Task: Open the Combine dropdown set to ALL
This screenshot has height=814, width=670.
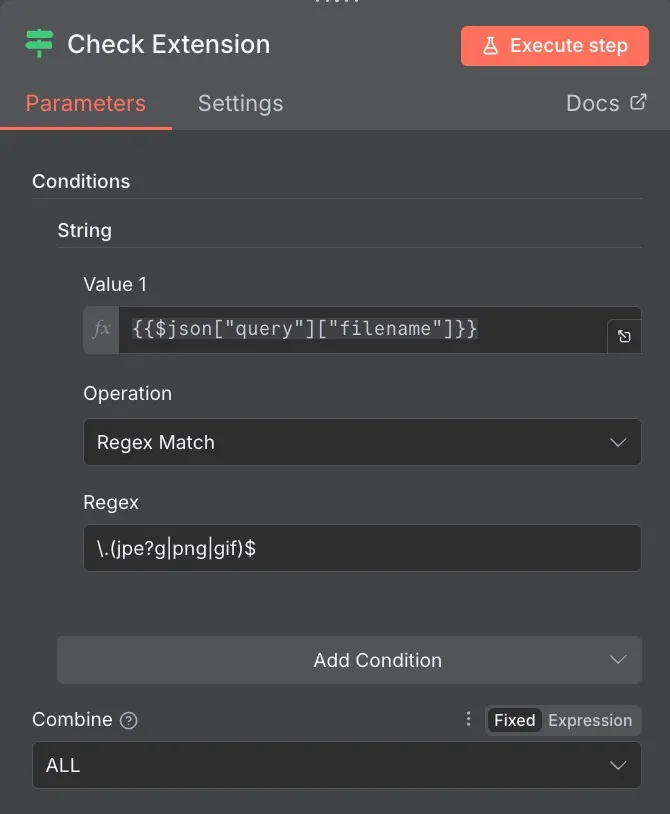Action: 336,765
